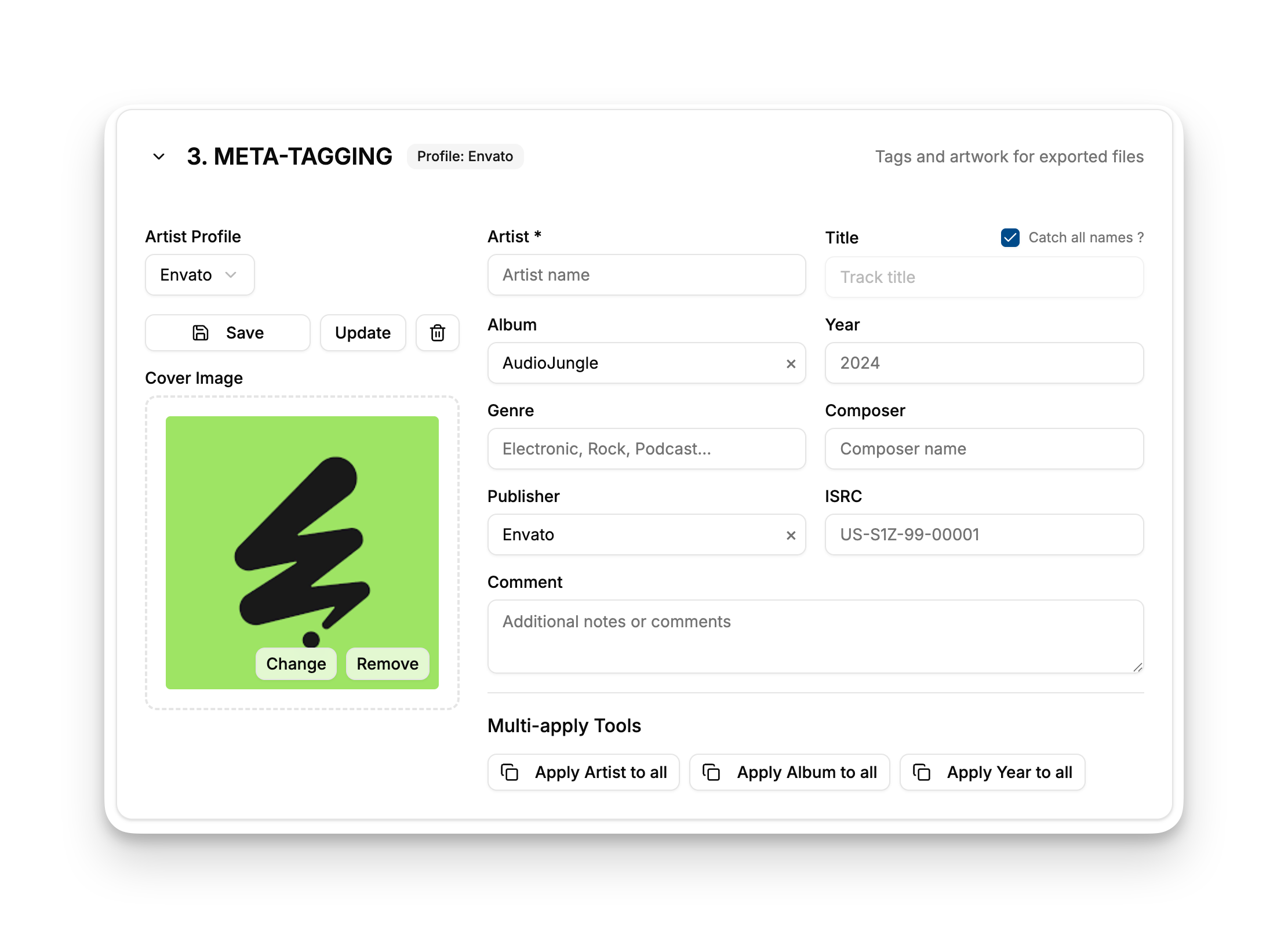This screenshot has width=1288, height=938.
Task: Click into the Year field showing 2024
Action: tap(984, 363)
